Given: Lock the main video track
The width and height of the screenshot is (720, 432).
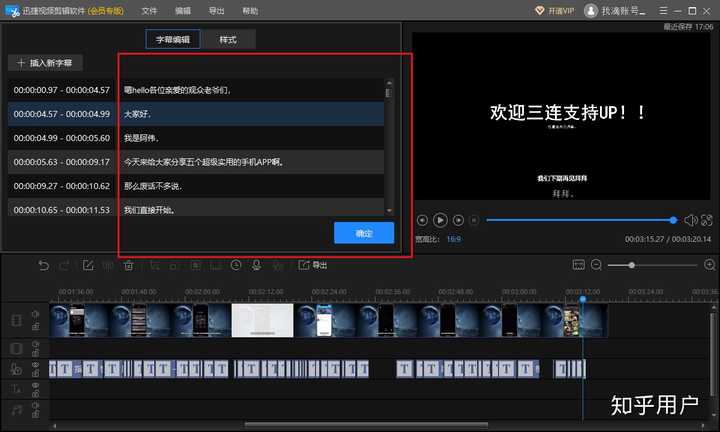Looking at the screenshot, I should 35,326.
